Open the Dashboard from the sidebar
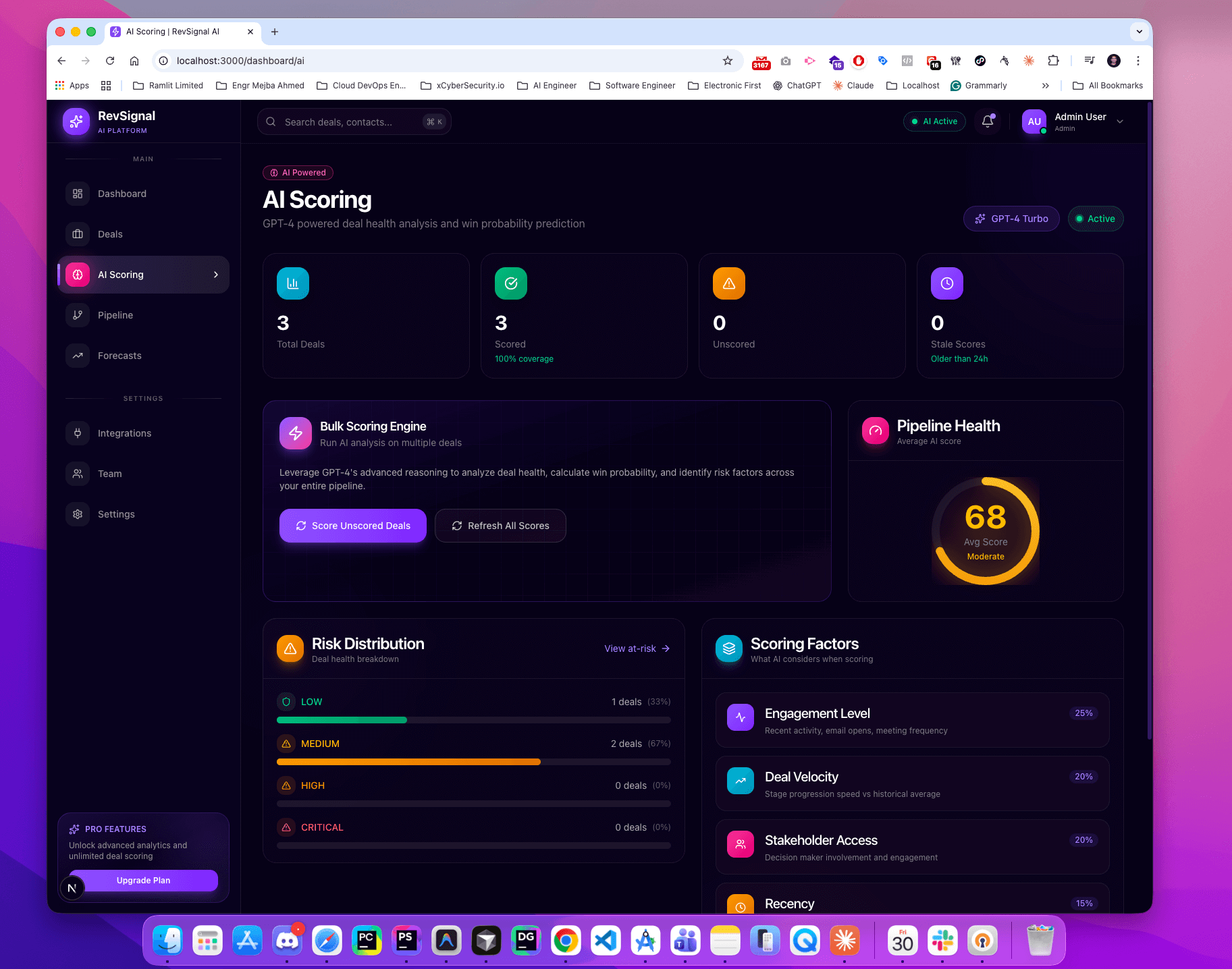1232x969 pixels. [122, 194]
